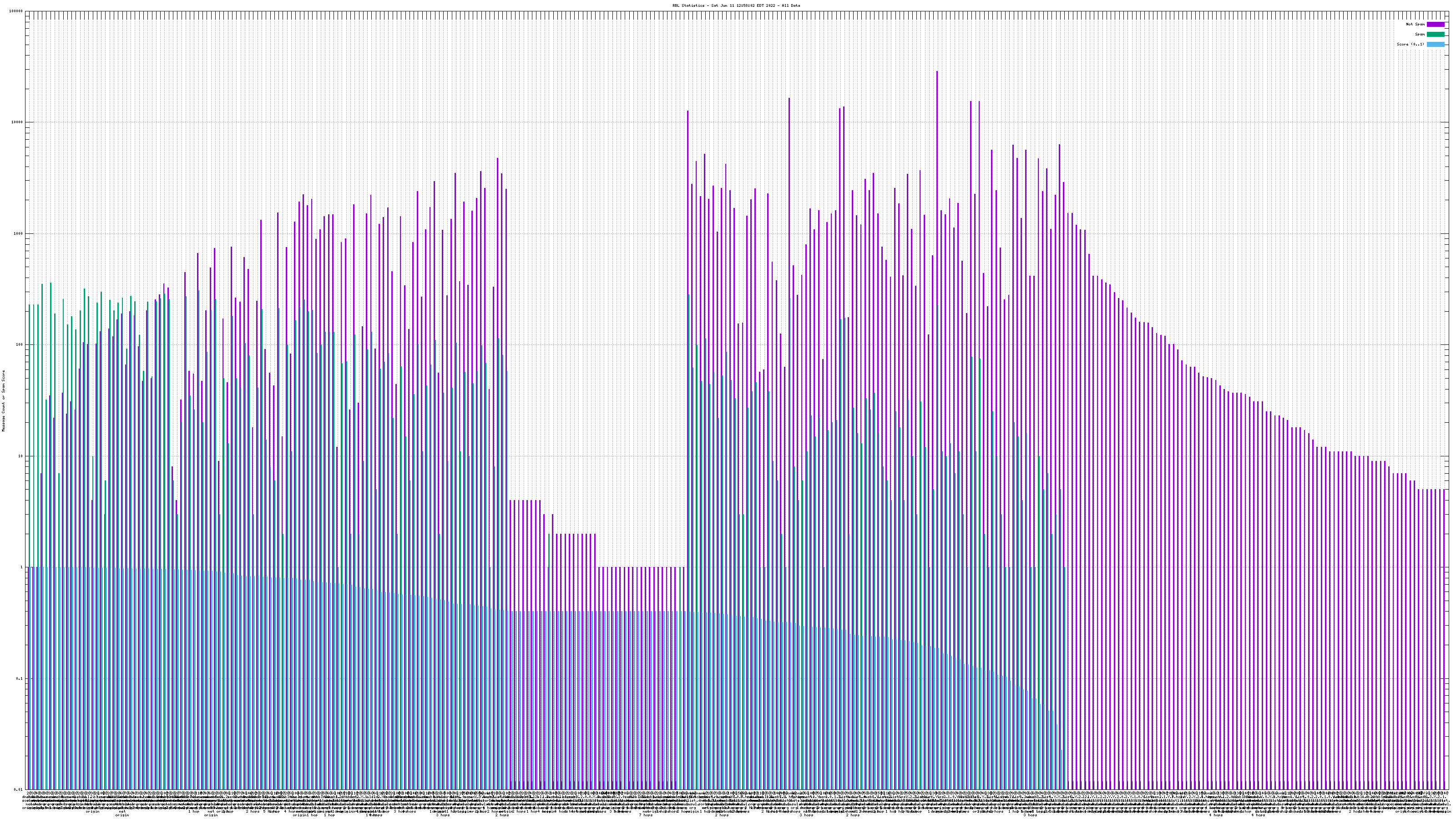Click the 100 y-axis tick label
This screenshot has width=1456, height=819.
pos(20,345)
